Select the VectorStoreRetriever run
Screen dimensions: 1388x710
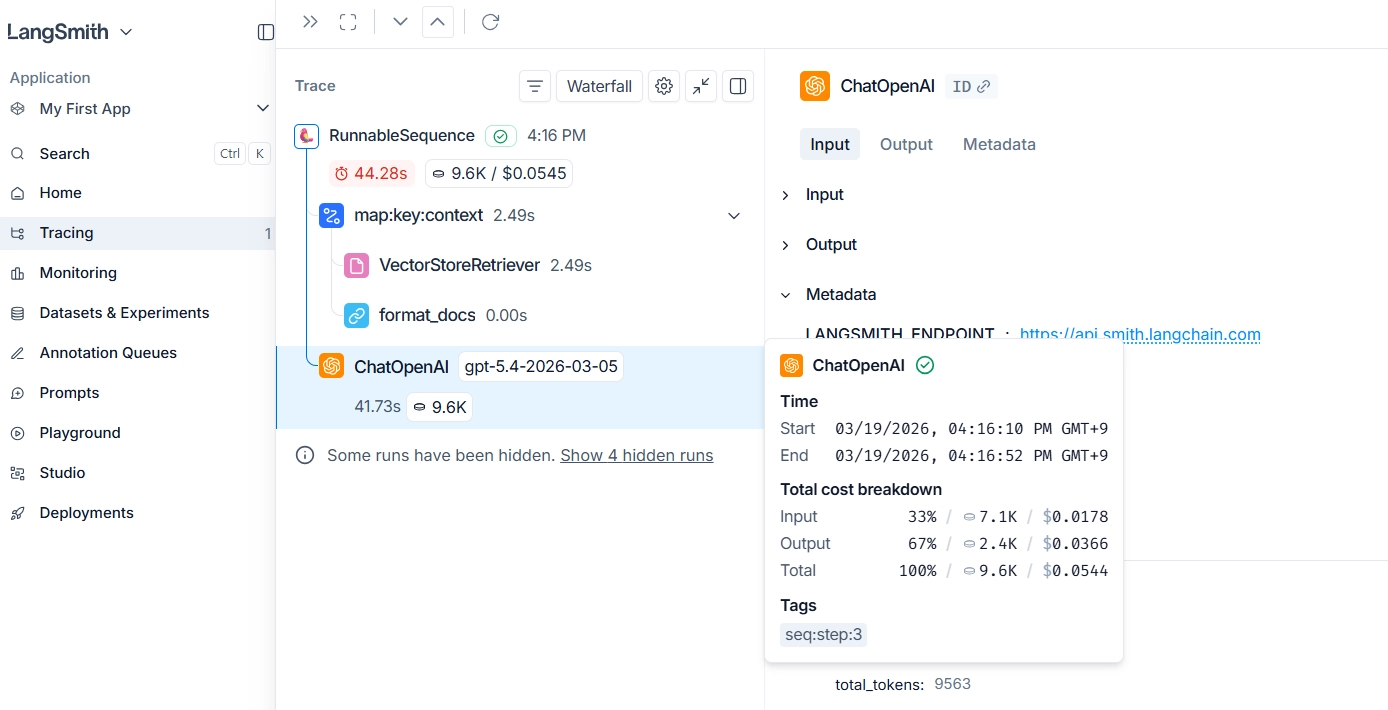[460, 265]
